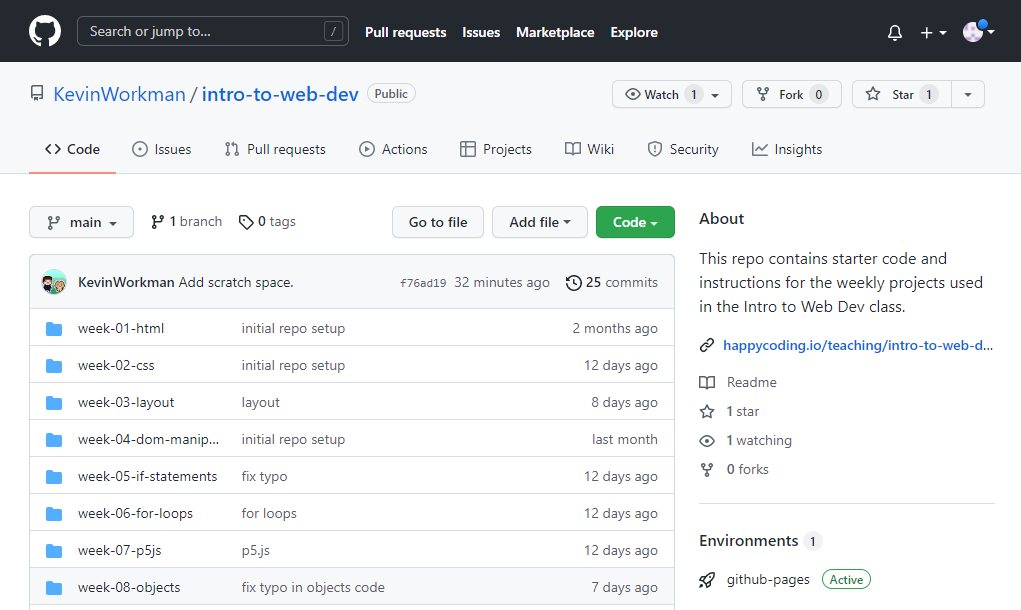
Task: Open Issues in top navigation bar
Action: pos(481,32)
